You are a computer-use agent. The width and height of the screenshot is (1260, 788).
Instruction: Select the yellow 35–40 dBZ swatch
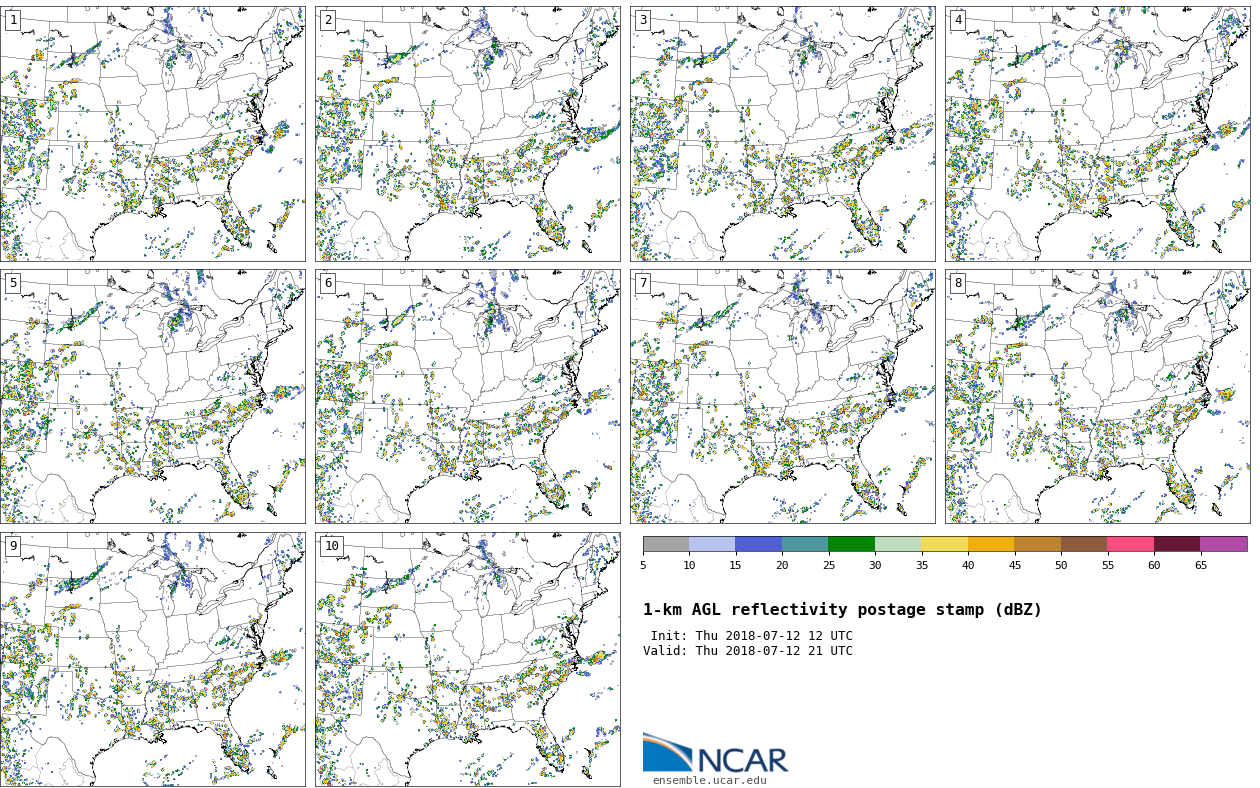[x=944, y=544]
